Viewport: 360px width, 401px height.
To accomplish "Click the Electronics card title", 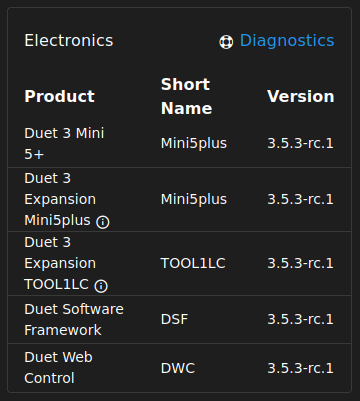I will [x=69, y=41].
